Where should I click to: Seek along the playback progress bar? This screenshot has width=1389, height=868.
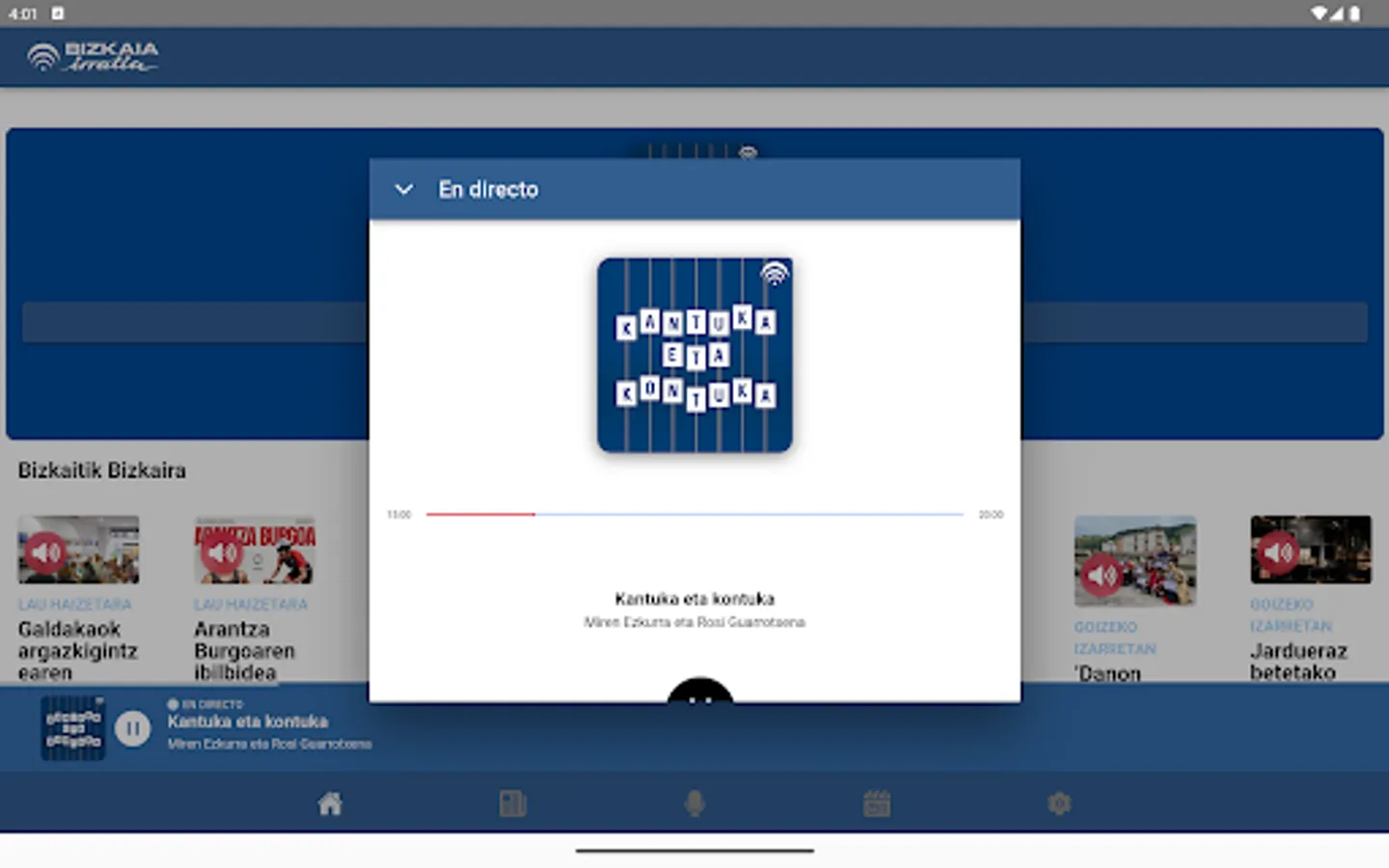694,514
